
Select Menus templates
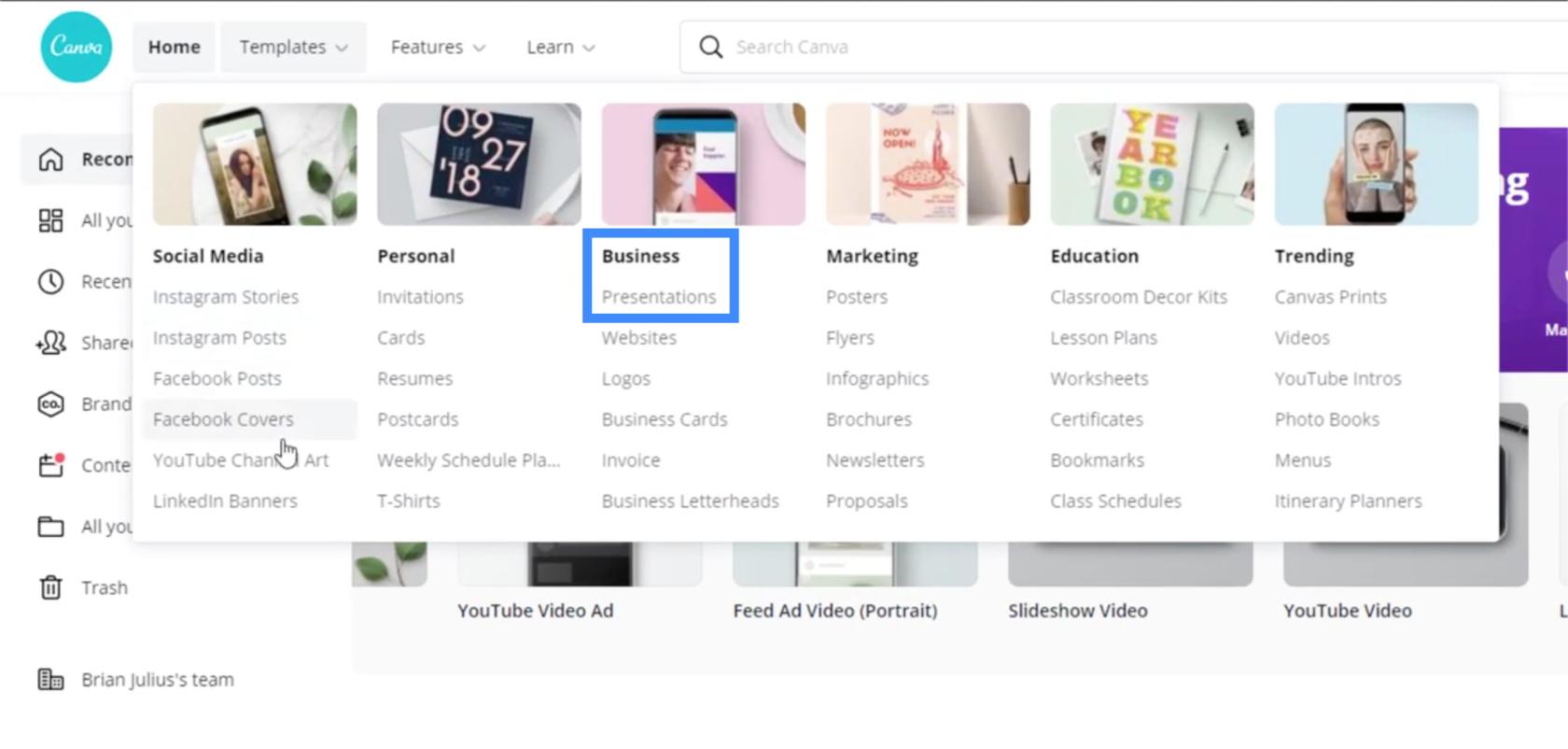(x=1302, y=460)
